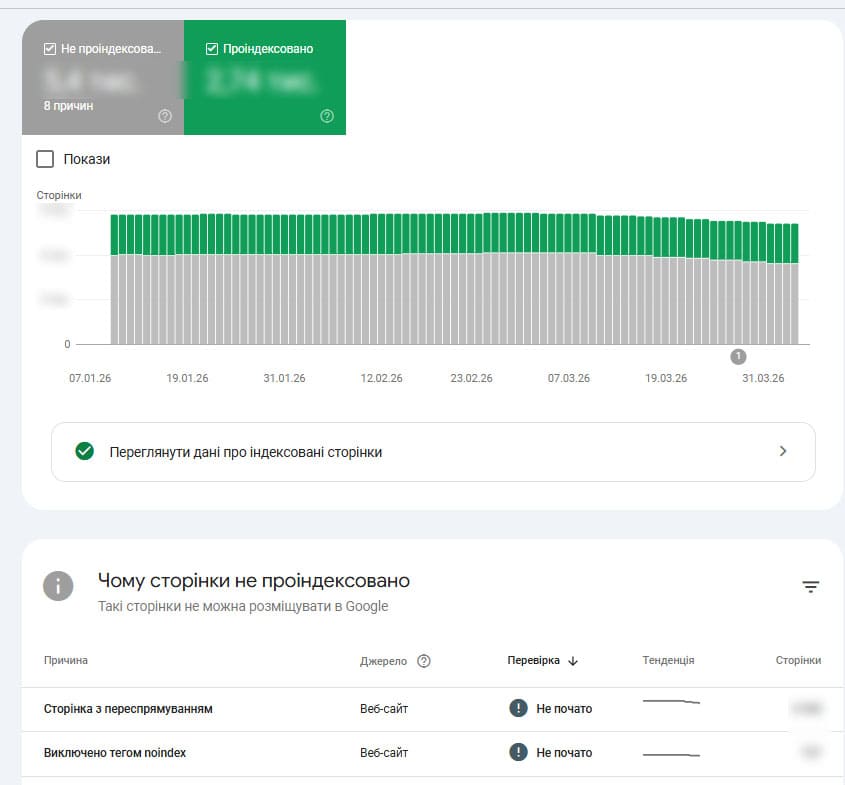Image resolution: width=845 pixels, height=785 pixels.
Task: Click warning icon in "Виключено тегом noindex" row
Action: click(518, 752)
